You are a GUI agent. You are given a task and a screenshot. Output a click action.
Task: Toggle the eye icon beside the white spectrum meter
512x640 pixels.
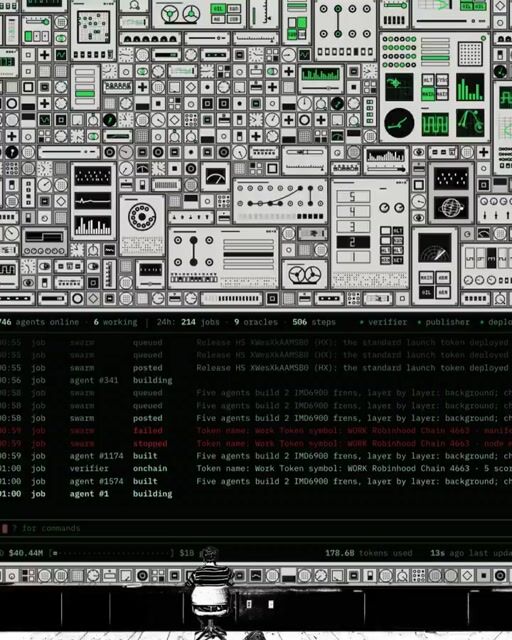pos(419,152)
